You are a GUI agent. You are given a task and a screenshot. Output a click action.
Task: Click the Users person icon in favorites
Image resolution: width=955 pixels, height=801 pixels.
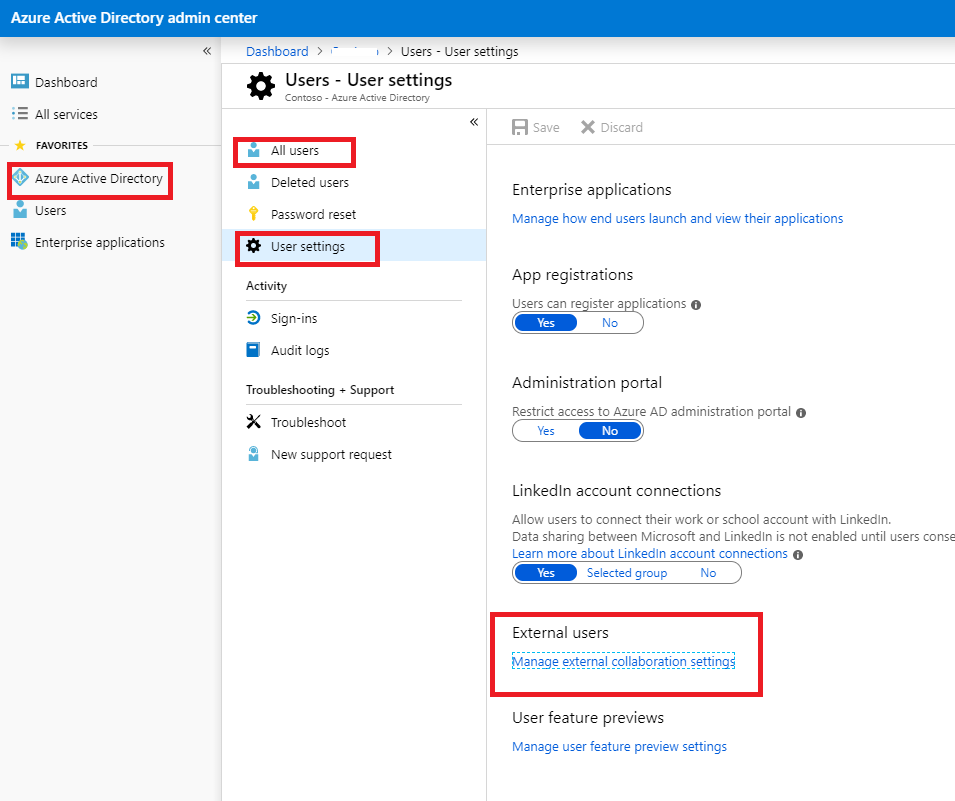pos(20,210)
